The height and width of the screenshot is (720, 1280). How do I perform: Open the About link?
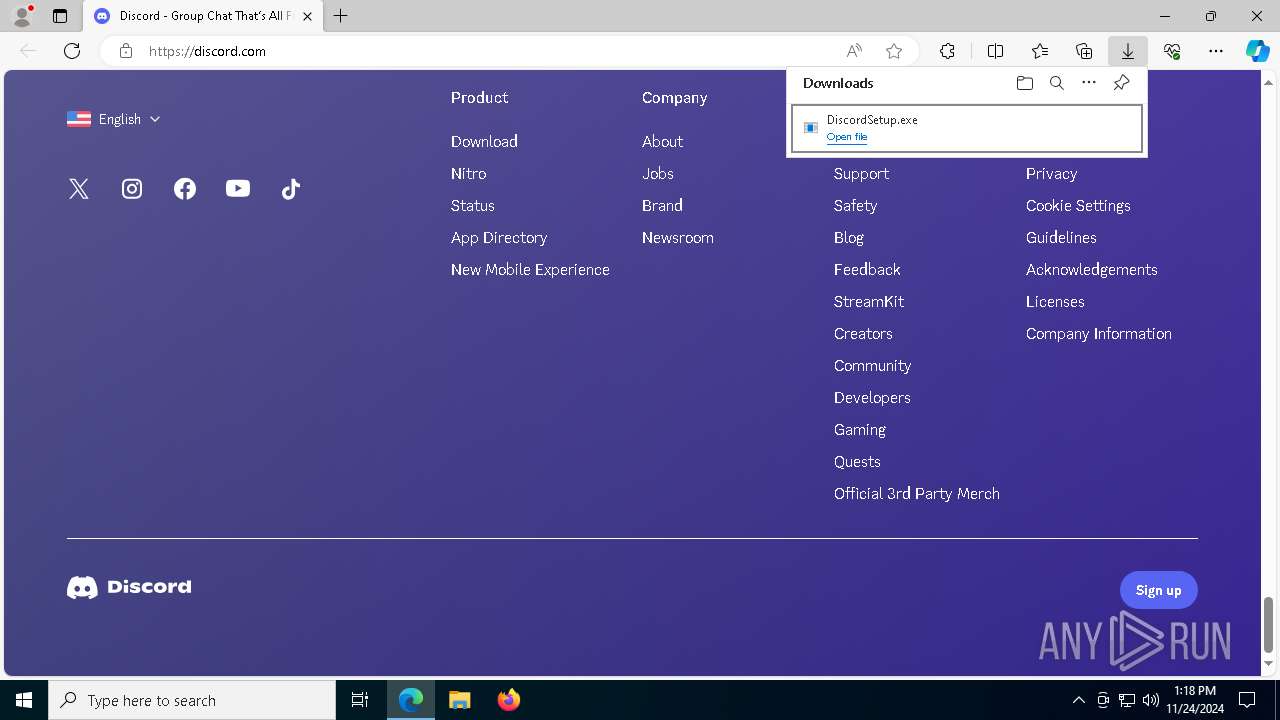662,141
